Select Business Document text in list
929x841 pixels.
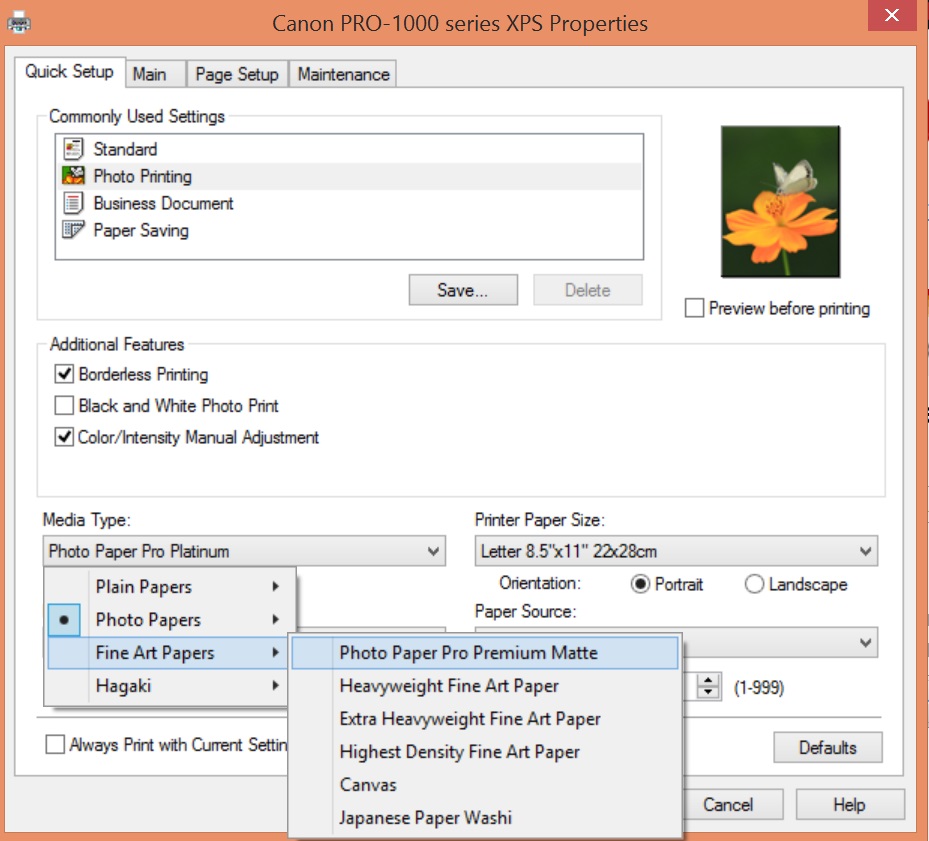(x=163, y=203)
